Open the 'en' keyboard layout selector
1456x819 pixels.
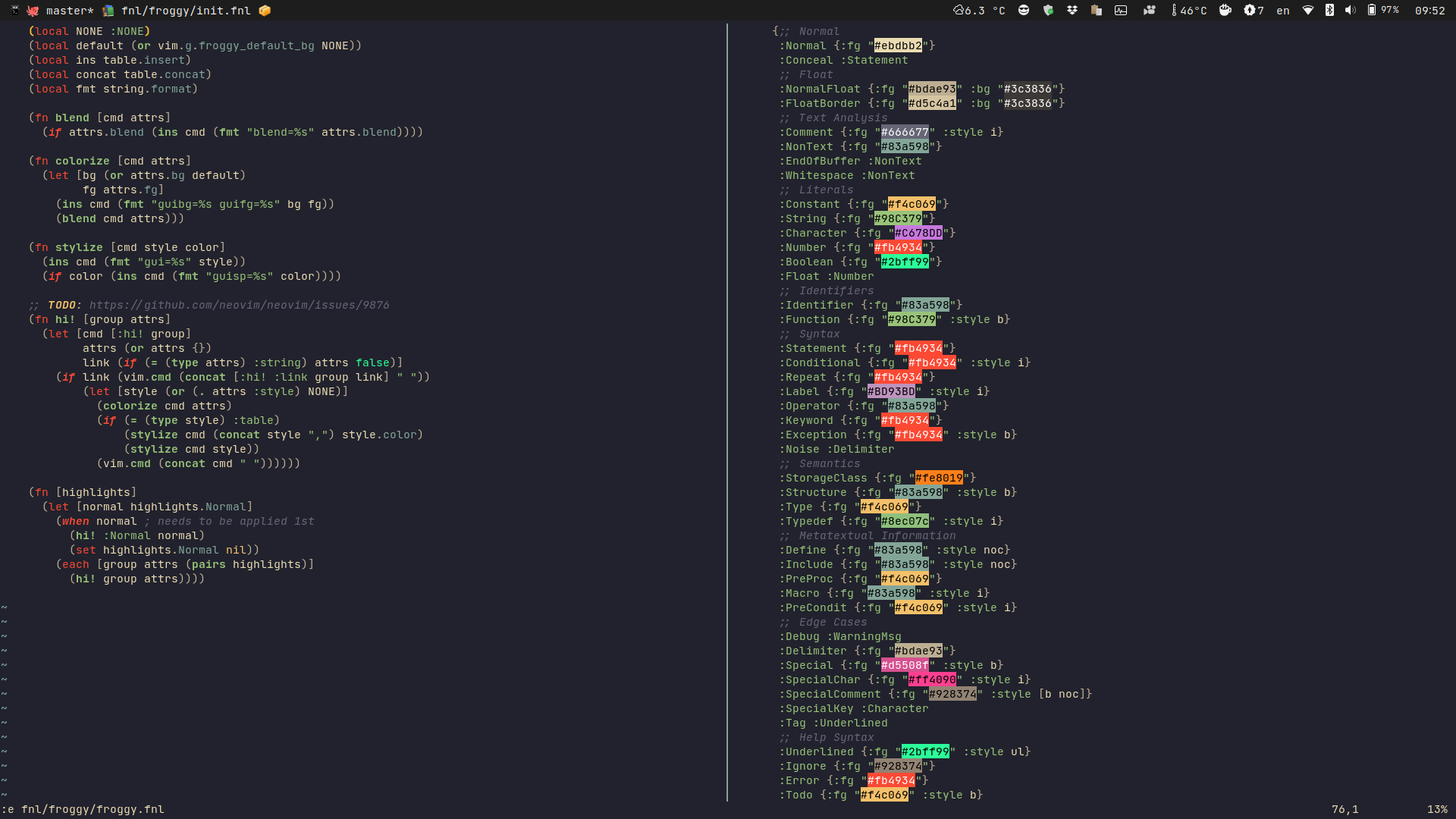(x=1283, y=11)
